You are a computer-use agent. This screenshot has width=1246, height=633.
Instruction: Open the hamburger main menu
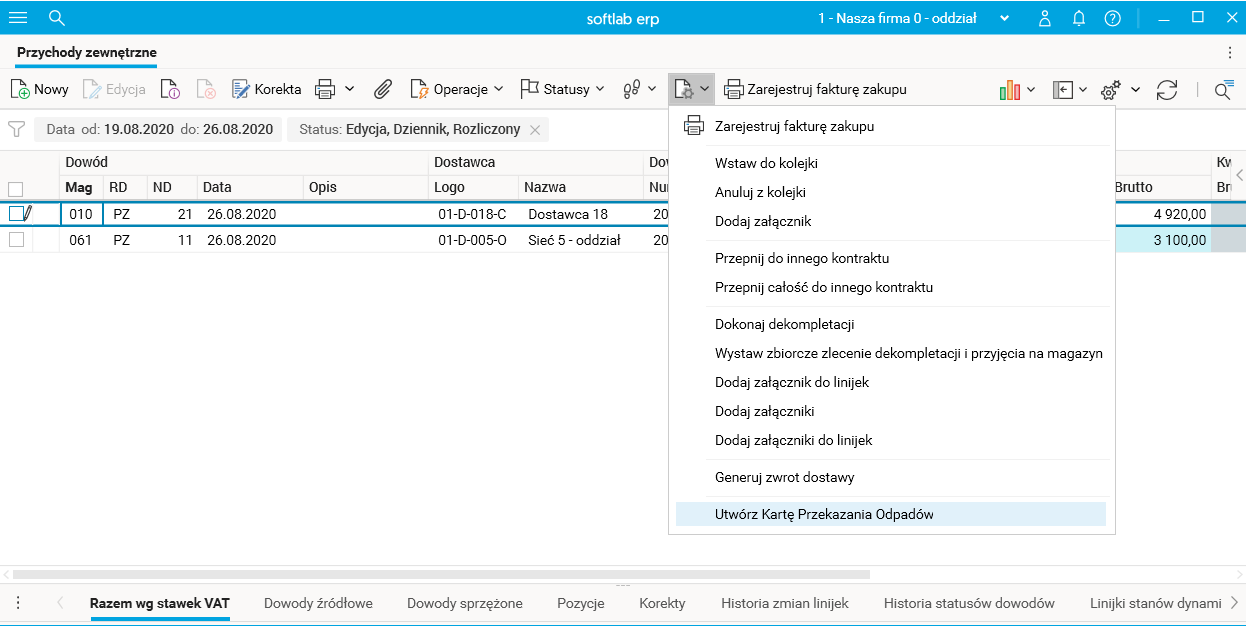pos(18,18)
